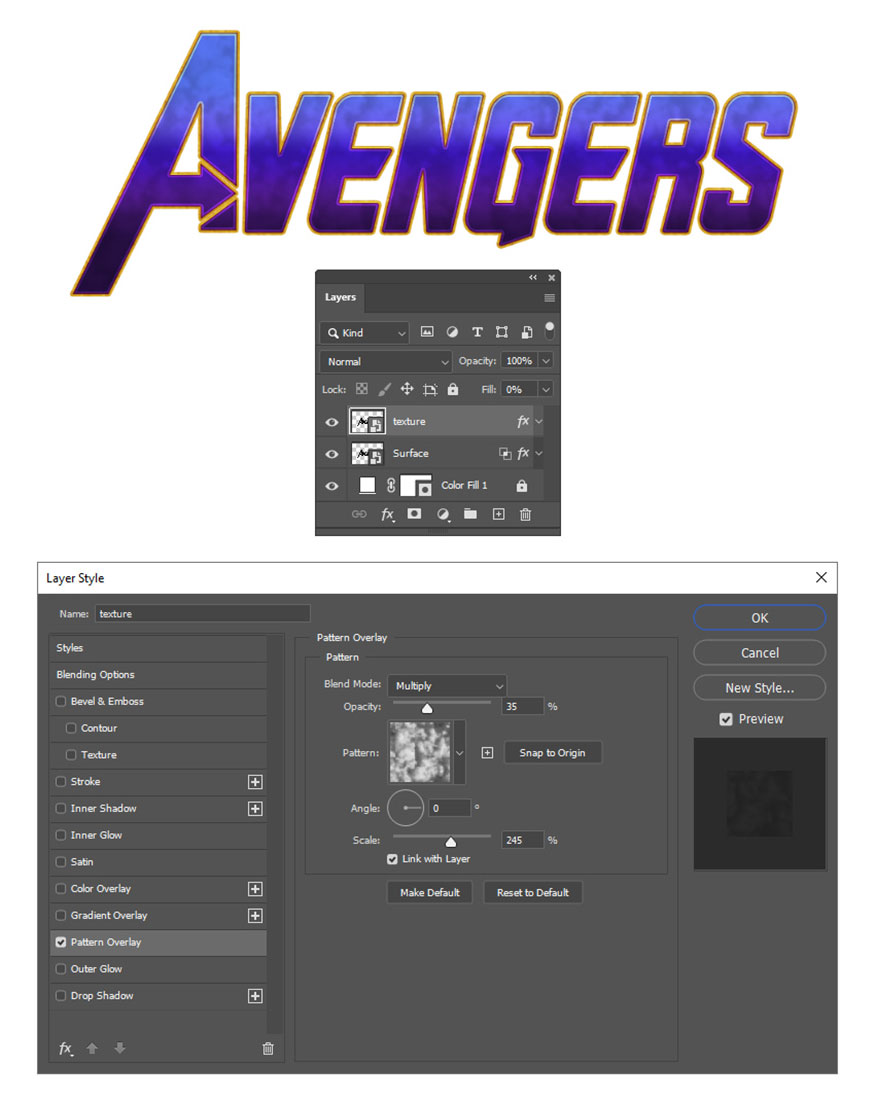This screenshot has height=1101, width=875.
Task: Toggle the Preview checkbox
Action: [x=726, y=719]
